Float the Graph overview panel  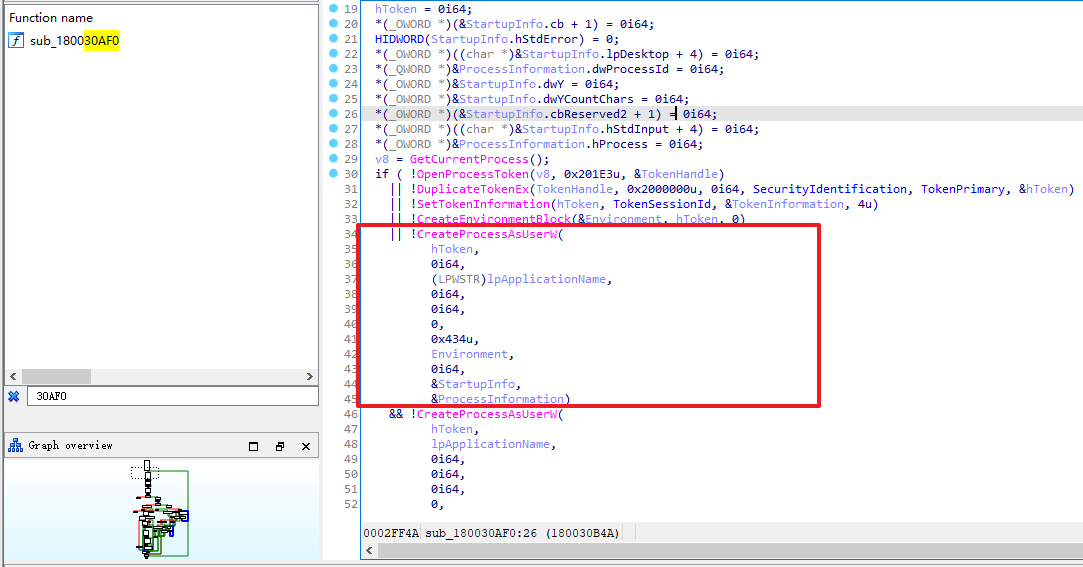(x=280, y=447)
